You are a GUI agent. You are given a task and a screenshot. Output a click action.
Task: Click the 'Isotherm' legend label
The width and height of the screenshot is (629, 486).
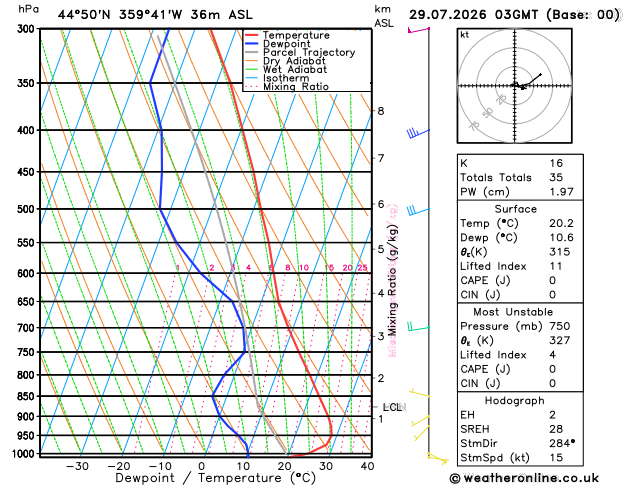(286, 78)
